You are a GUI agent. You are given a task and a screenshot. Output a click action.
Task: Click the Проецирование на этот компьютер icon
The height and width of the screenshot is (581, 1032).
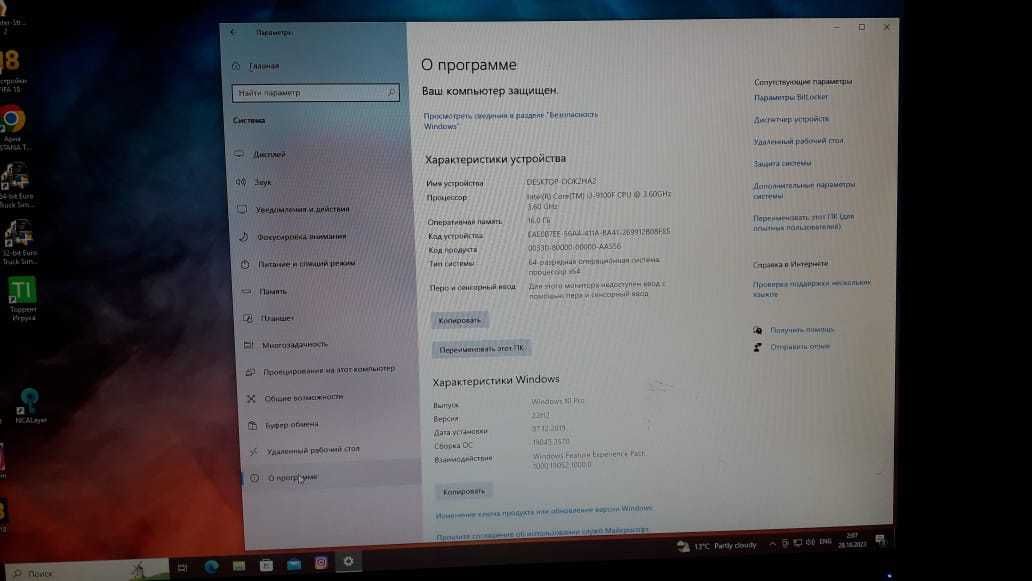coord(249,372)
